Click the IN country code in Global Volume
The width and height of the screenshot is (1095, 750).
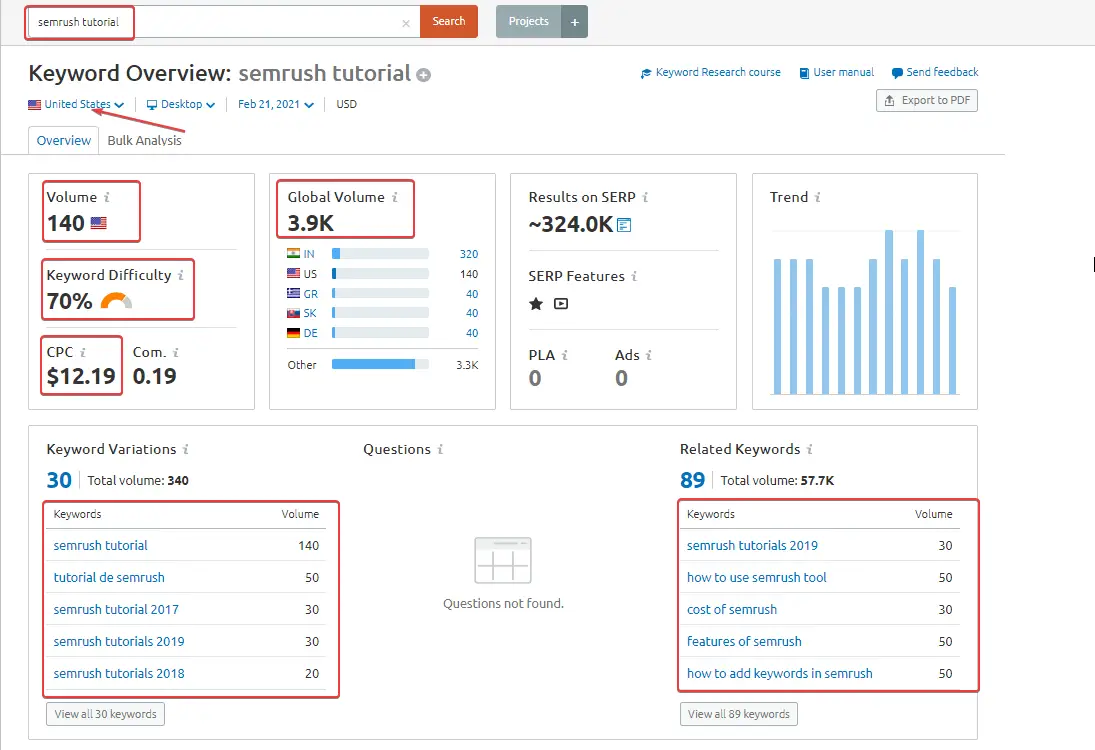point(309,254)
